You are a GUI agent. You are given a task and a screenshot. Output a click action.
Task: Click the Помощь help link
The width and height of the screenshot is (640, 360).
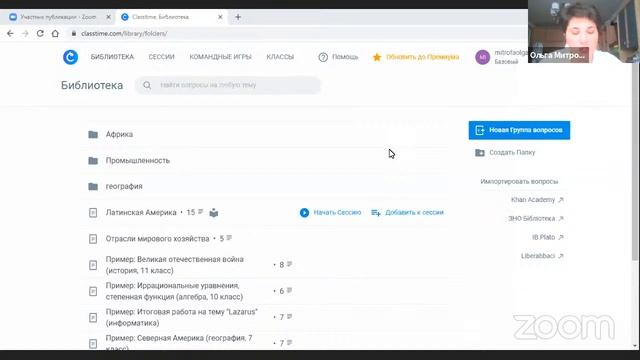tap(338, 57)
